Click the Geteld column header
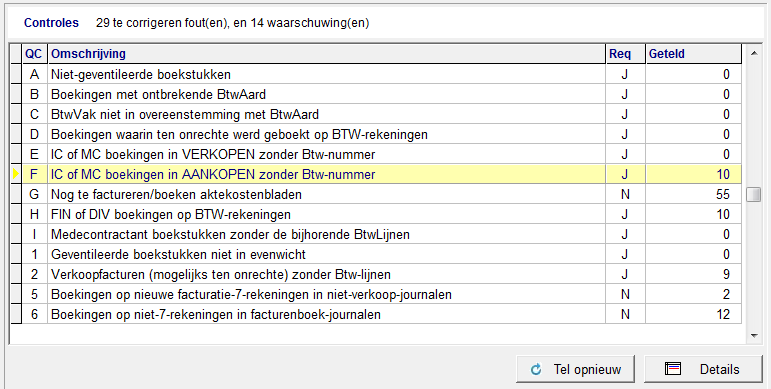This screenshot has height=389, width=771. 693,54
